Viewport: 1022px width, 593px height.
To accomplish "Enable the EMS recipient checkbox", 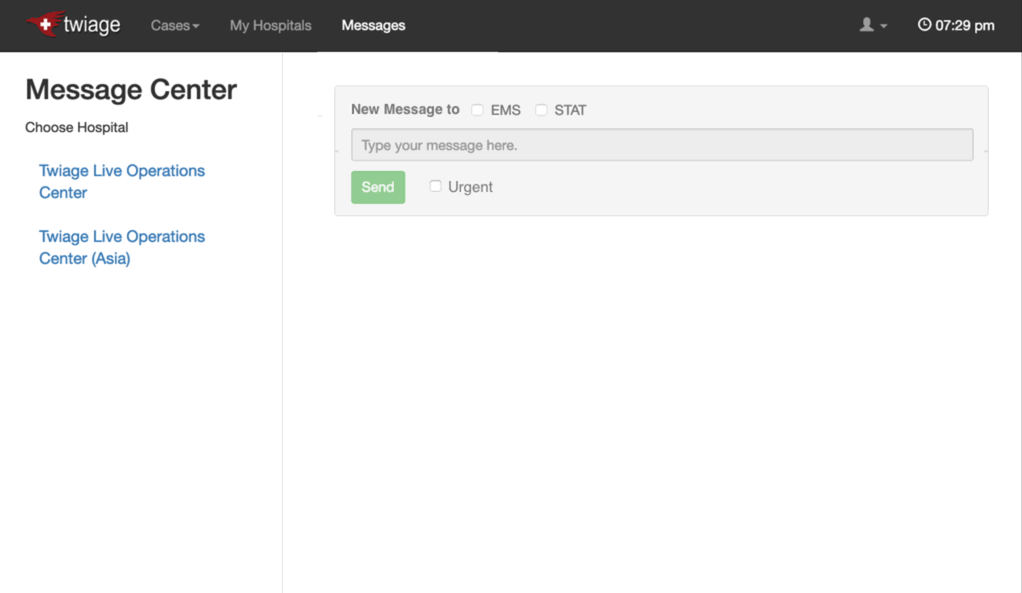I will (x=478, y=110).
